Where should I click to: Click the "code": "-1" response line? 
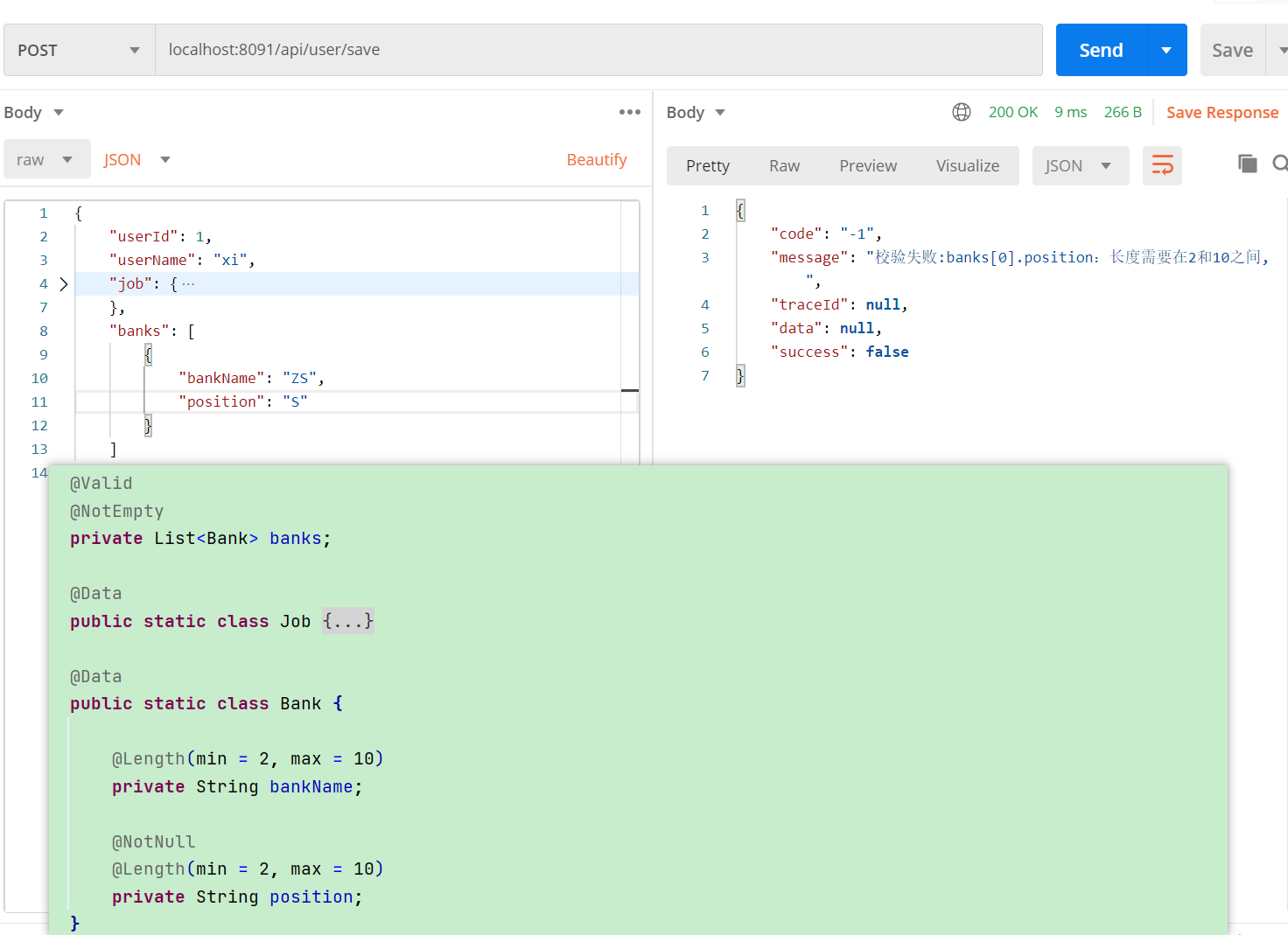pos(826,234)
